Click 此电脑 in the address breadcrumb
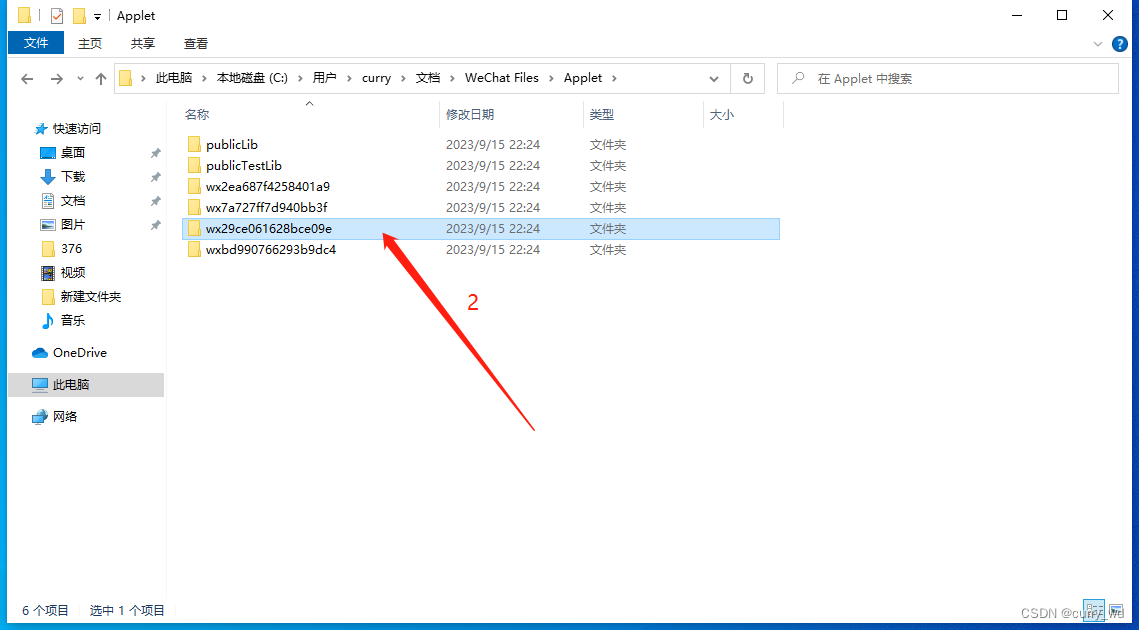1139x630 pixels. [176, 78]
